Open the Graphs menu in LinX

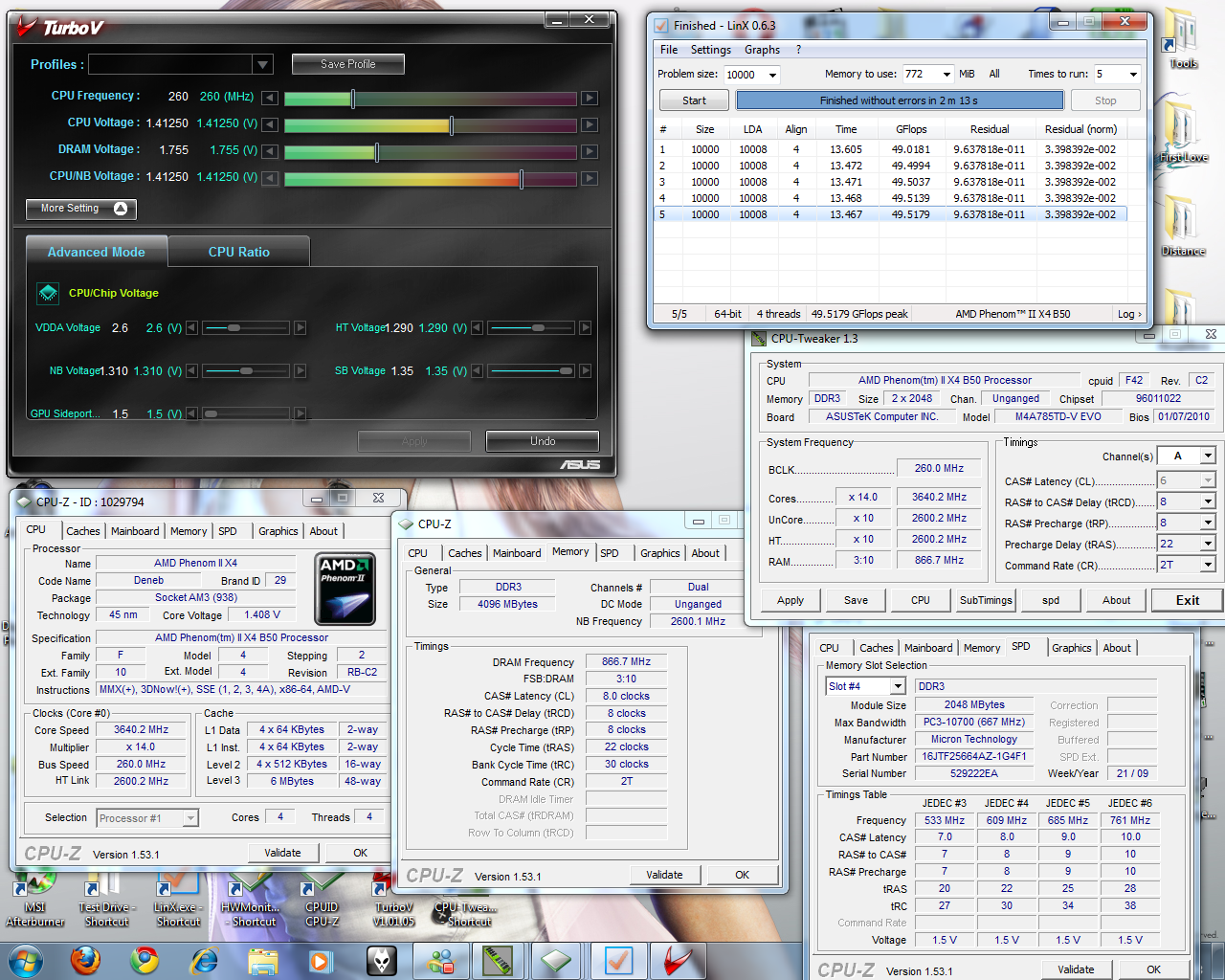(762, 50)
